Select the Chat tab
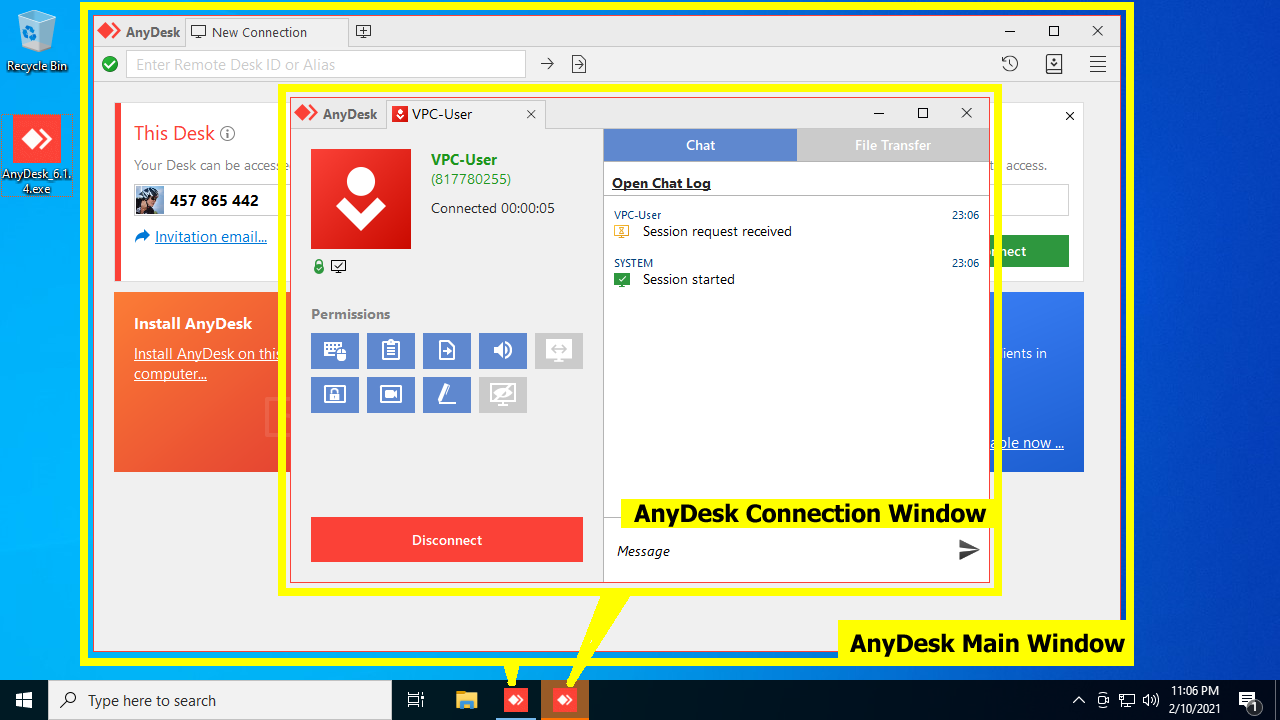Image resolution: width=1280 pixels, height=720 pixels. click(x=700, y=145)
